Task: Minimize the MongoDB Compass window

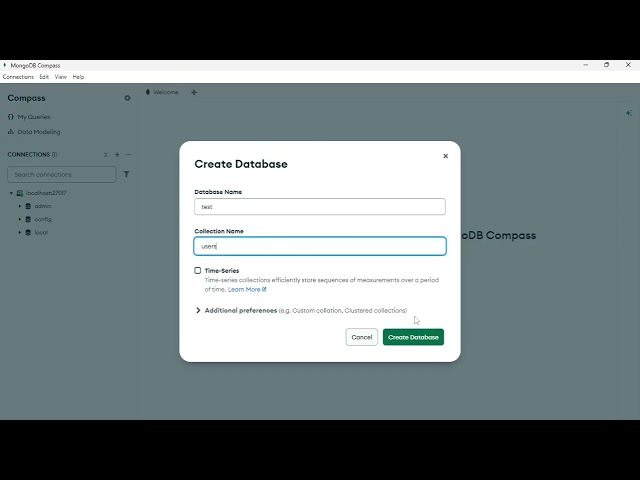Action: click(586, 65)
